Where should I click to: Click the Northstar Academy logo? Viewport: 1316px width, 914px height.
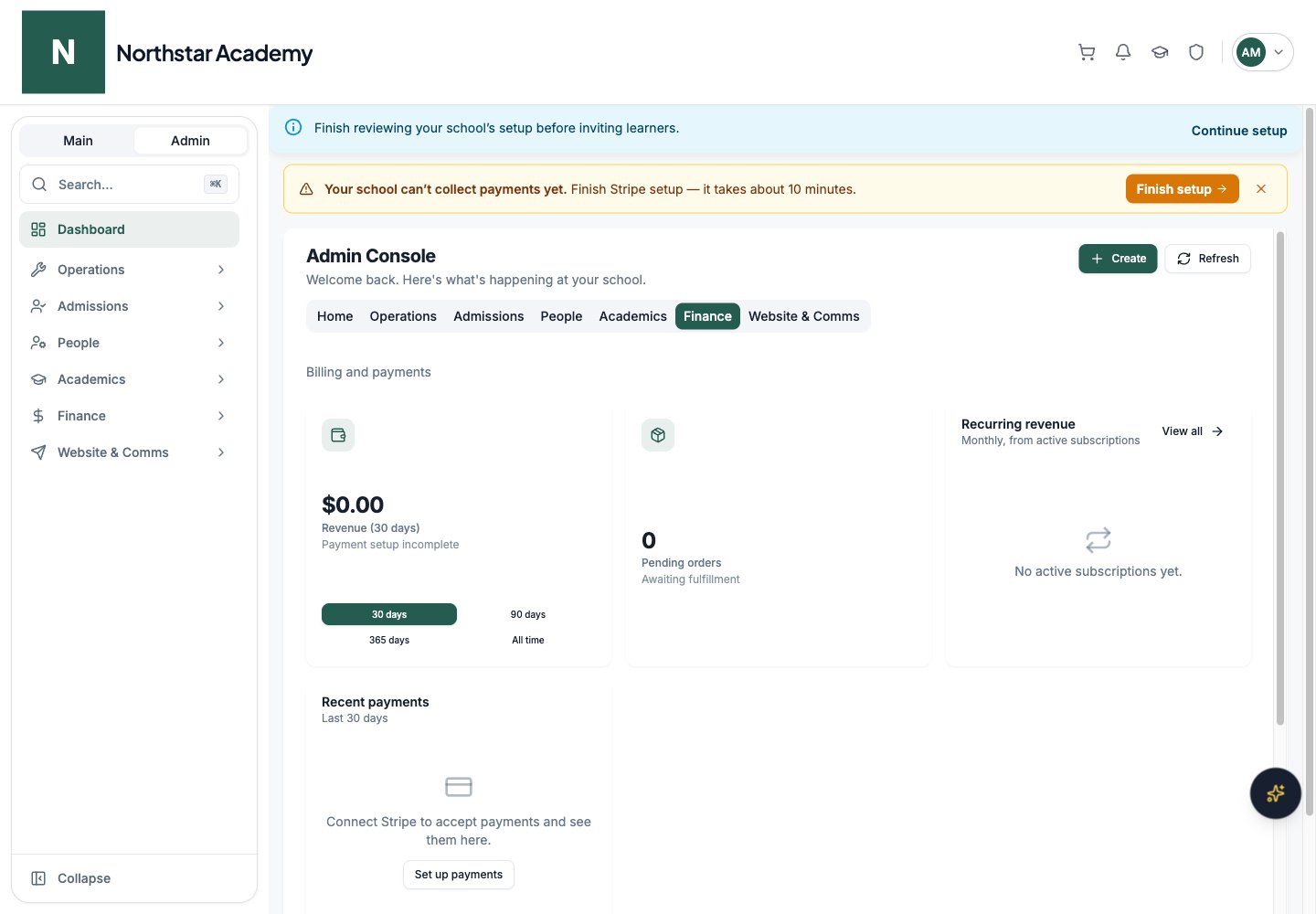64,52
